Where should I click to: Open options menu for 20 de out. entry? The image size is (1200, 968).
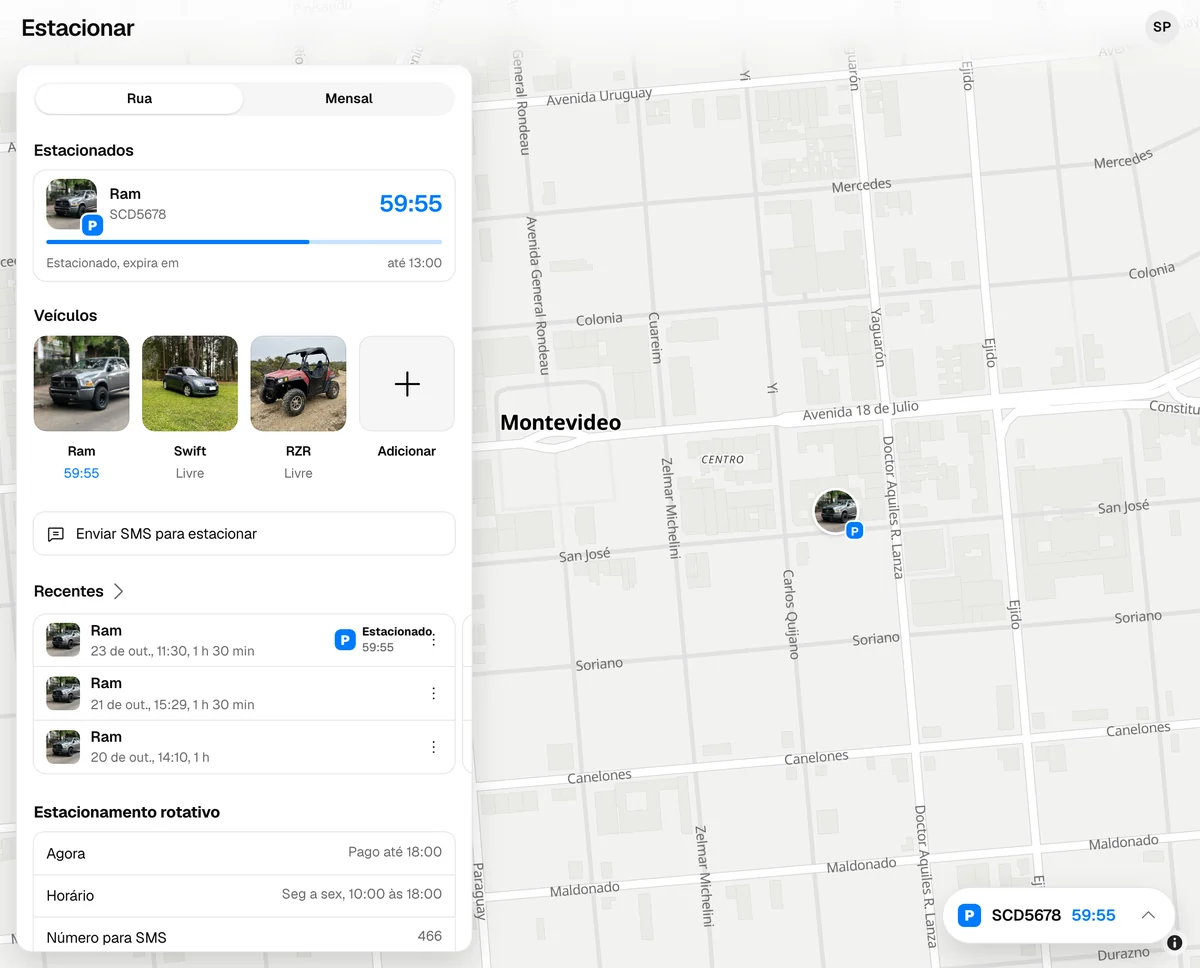(x=433, y=747)
